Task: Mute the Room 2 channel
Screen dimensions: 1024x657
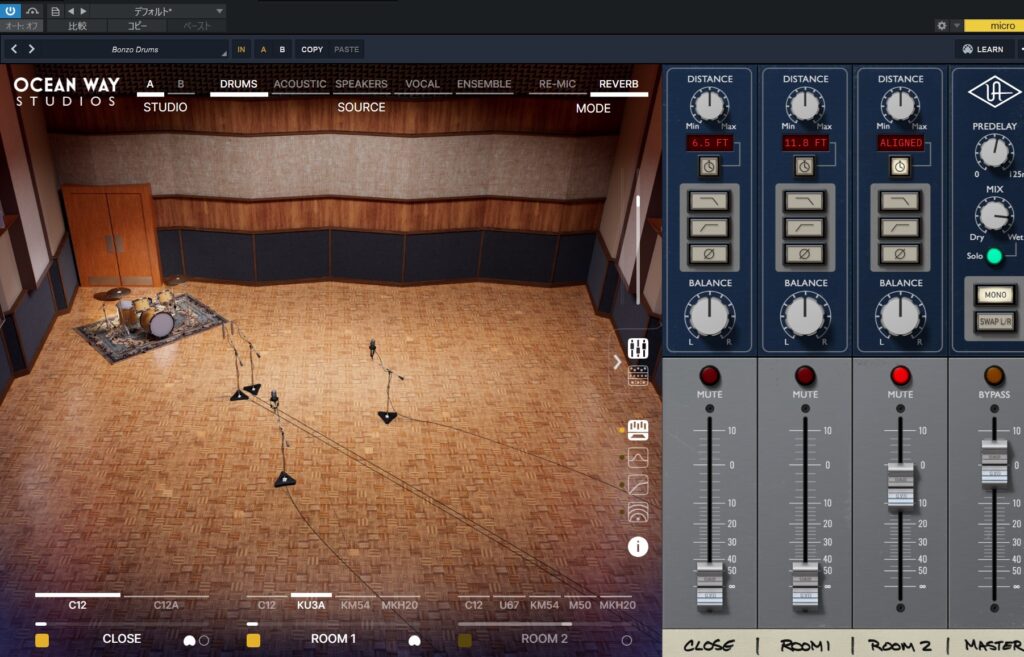Action: [x=900, y=376]
